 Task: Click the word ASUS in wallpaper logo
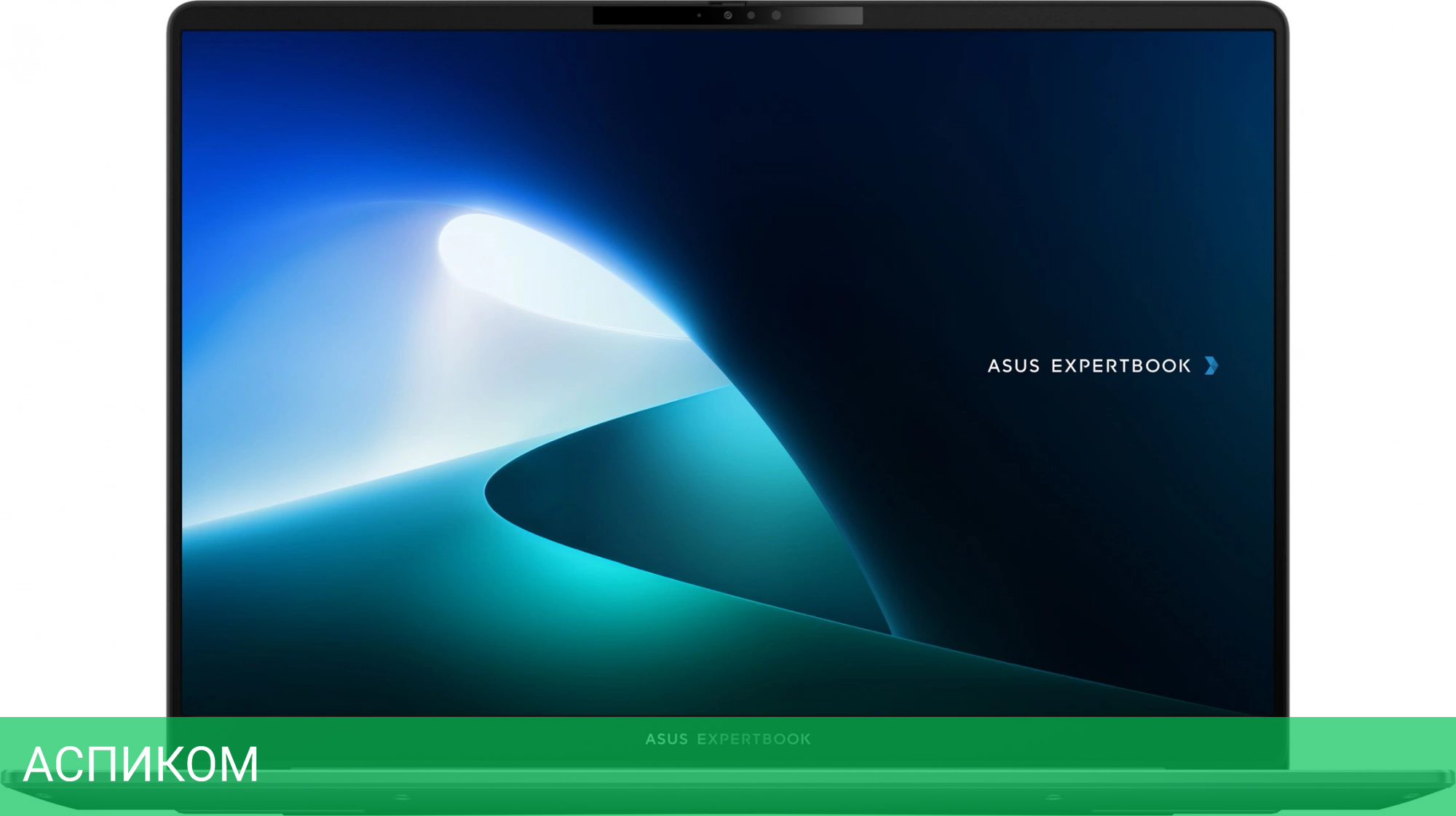pos(1013,366)
